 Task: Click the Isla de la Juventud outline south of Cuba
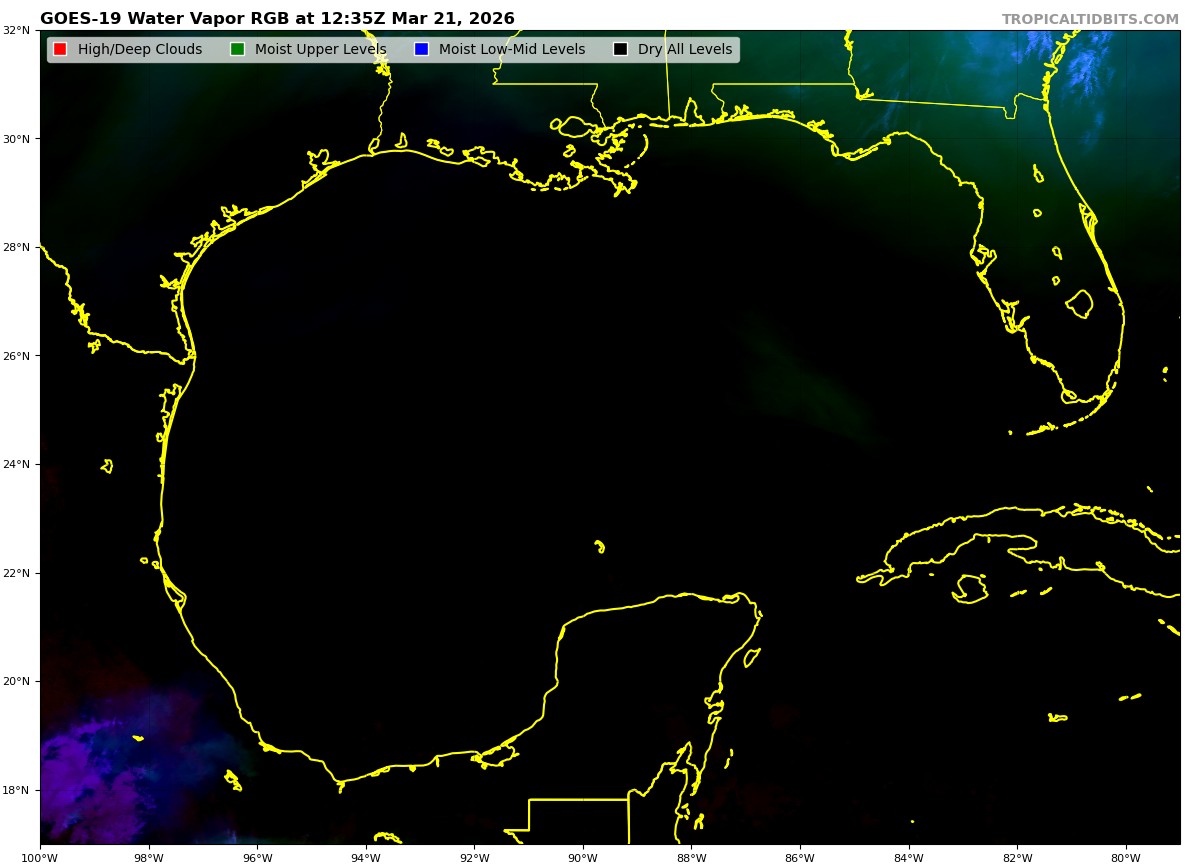[969, 588]
